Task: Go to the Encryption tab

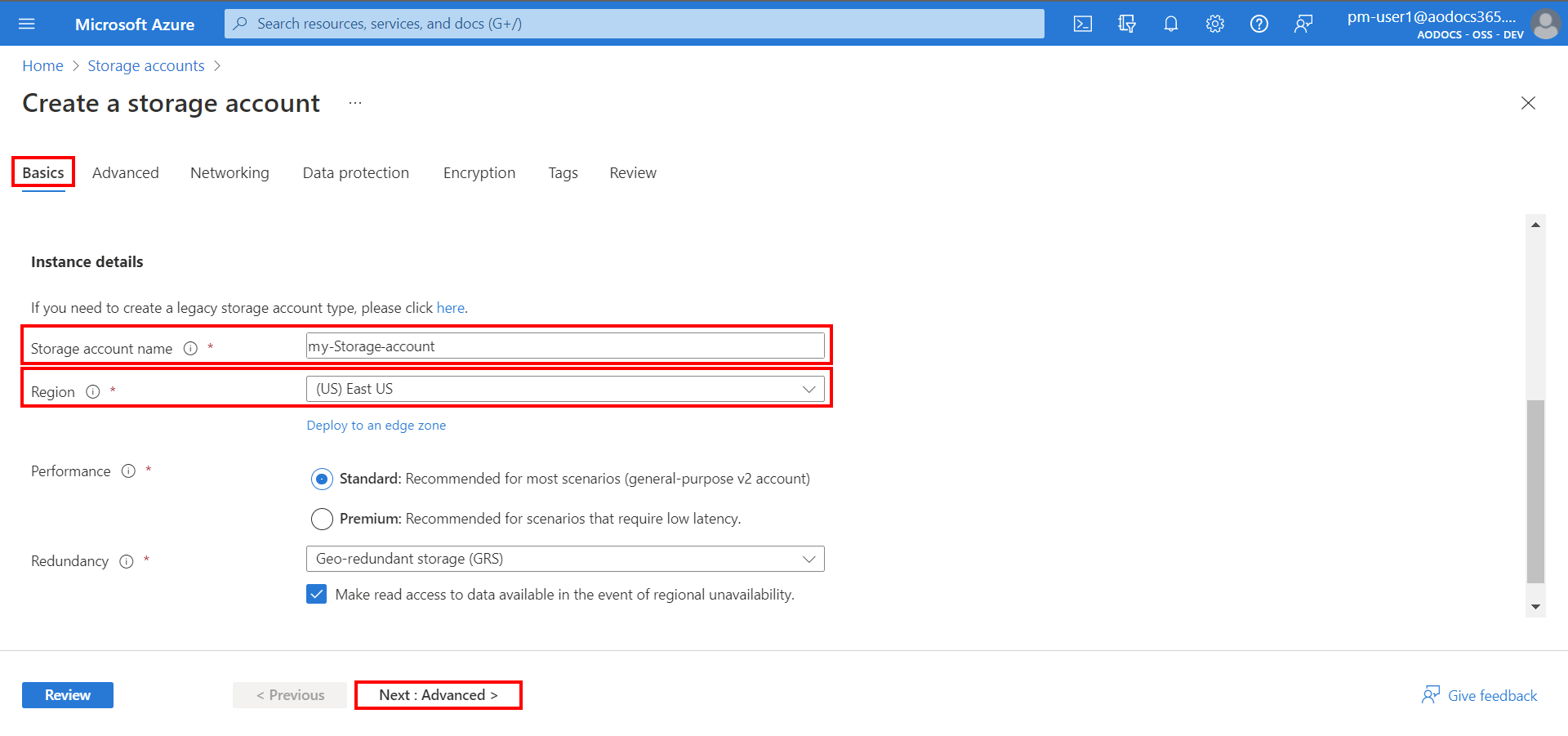Action: coord(479,173)
